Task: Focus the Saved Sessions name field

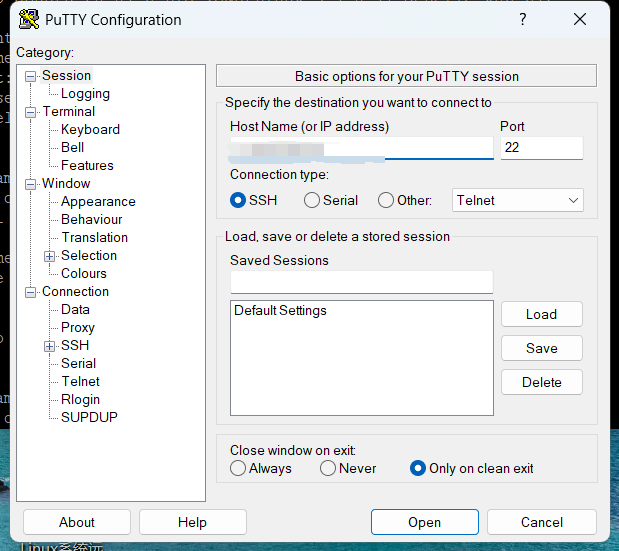Action: tap(362, 282)
